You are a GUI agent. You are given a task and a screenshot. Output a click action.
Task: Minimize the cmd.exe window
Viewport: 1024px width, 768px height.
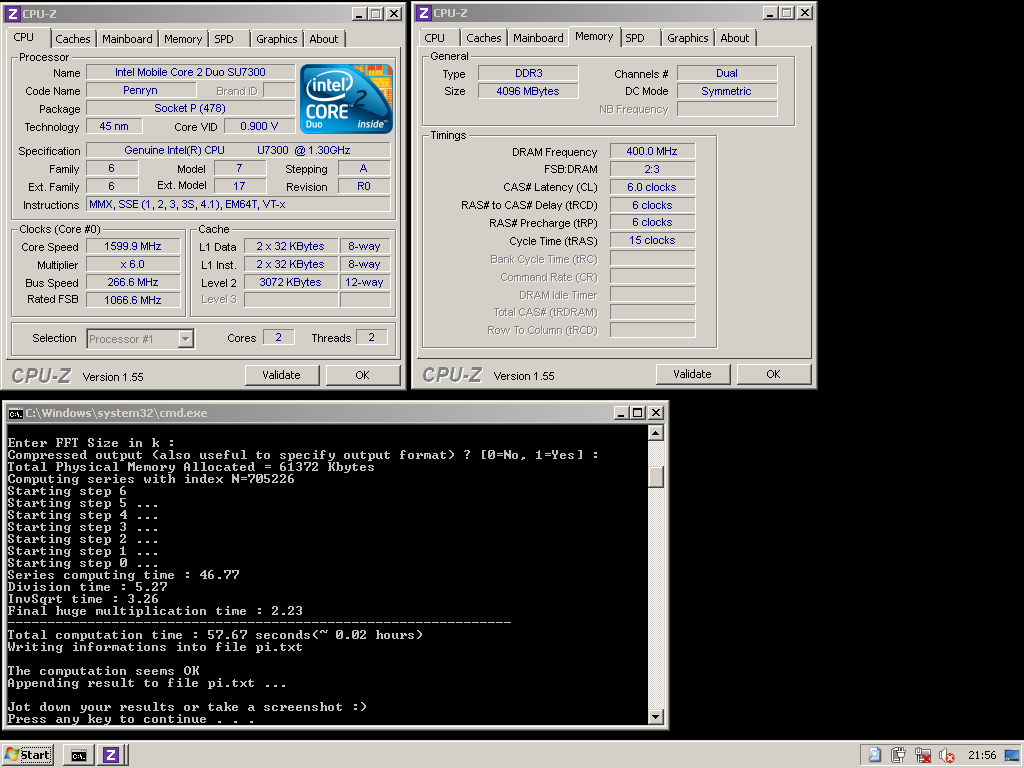coord(622,413)
